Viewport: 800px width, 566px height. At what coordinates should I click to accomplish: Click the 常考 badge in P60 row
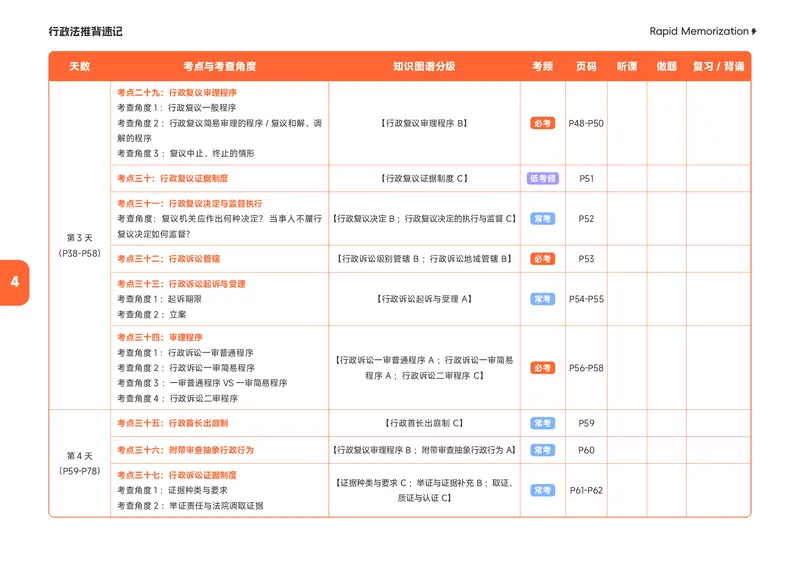click(x=542, y=450)
